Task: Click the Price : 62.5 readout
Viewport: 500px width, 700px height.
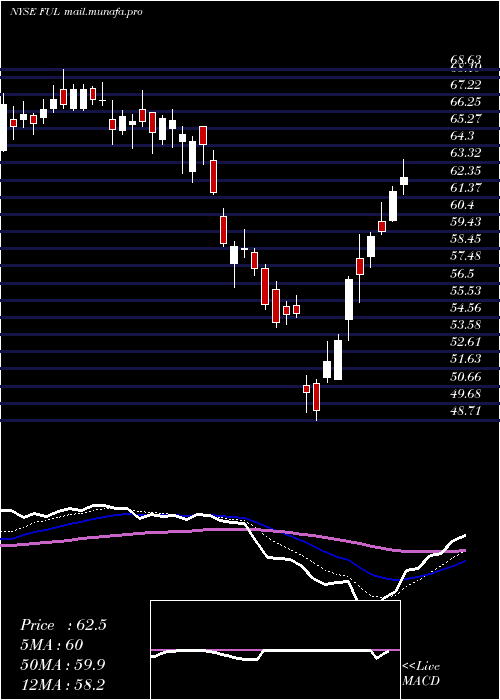Action: (x=63, y=625)
